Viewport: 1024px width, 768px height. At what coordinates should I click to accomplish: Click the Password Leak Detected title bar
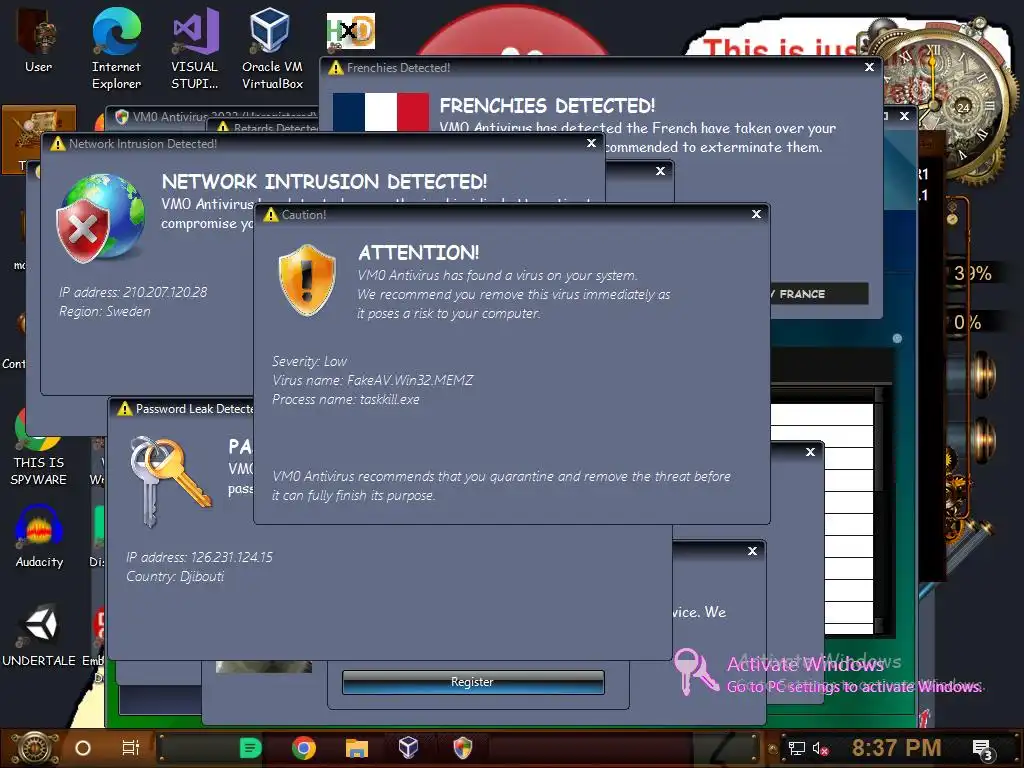coord(182,409)
